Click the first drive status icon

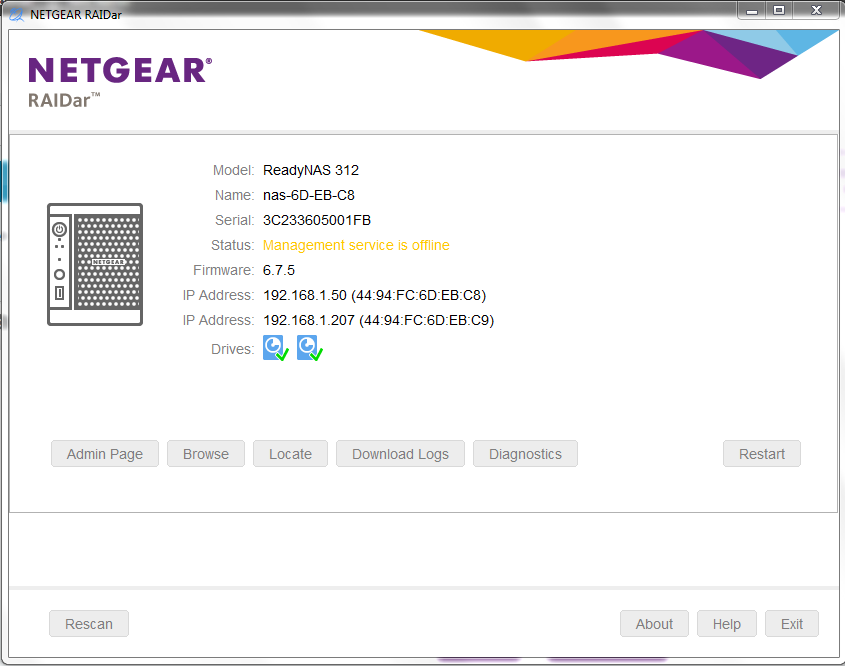[275, 348]
